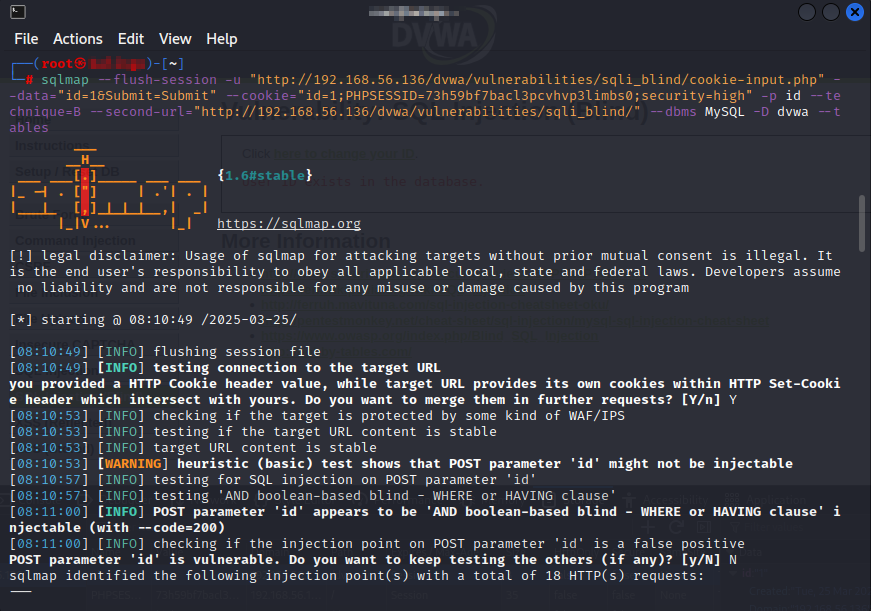Open the Actions menu
Viewport: 871px width, 611px height.
78,39
